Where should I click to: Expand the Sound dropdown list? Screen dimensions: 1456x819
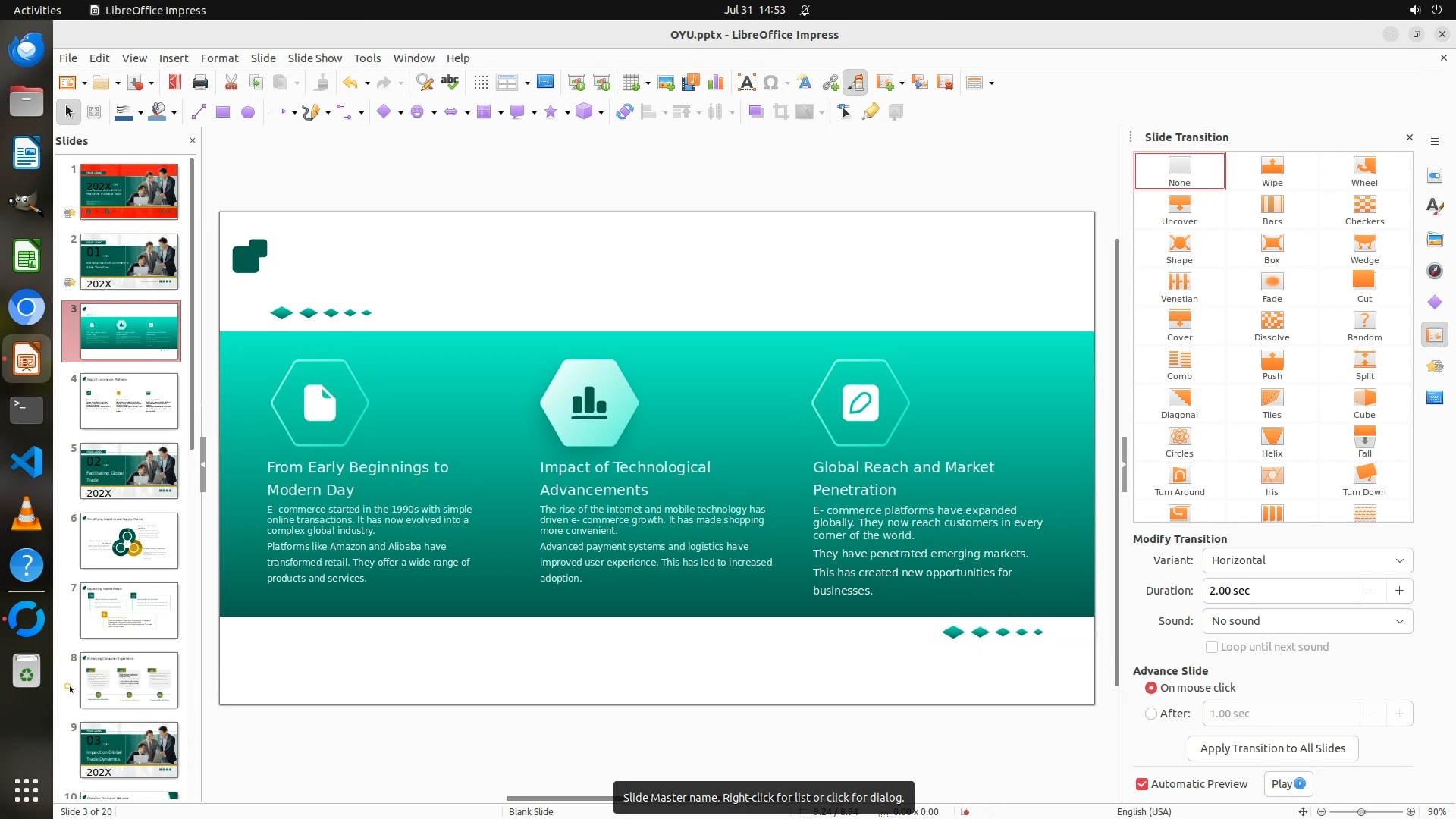pos(1307,621)
